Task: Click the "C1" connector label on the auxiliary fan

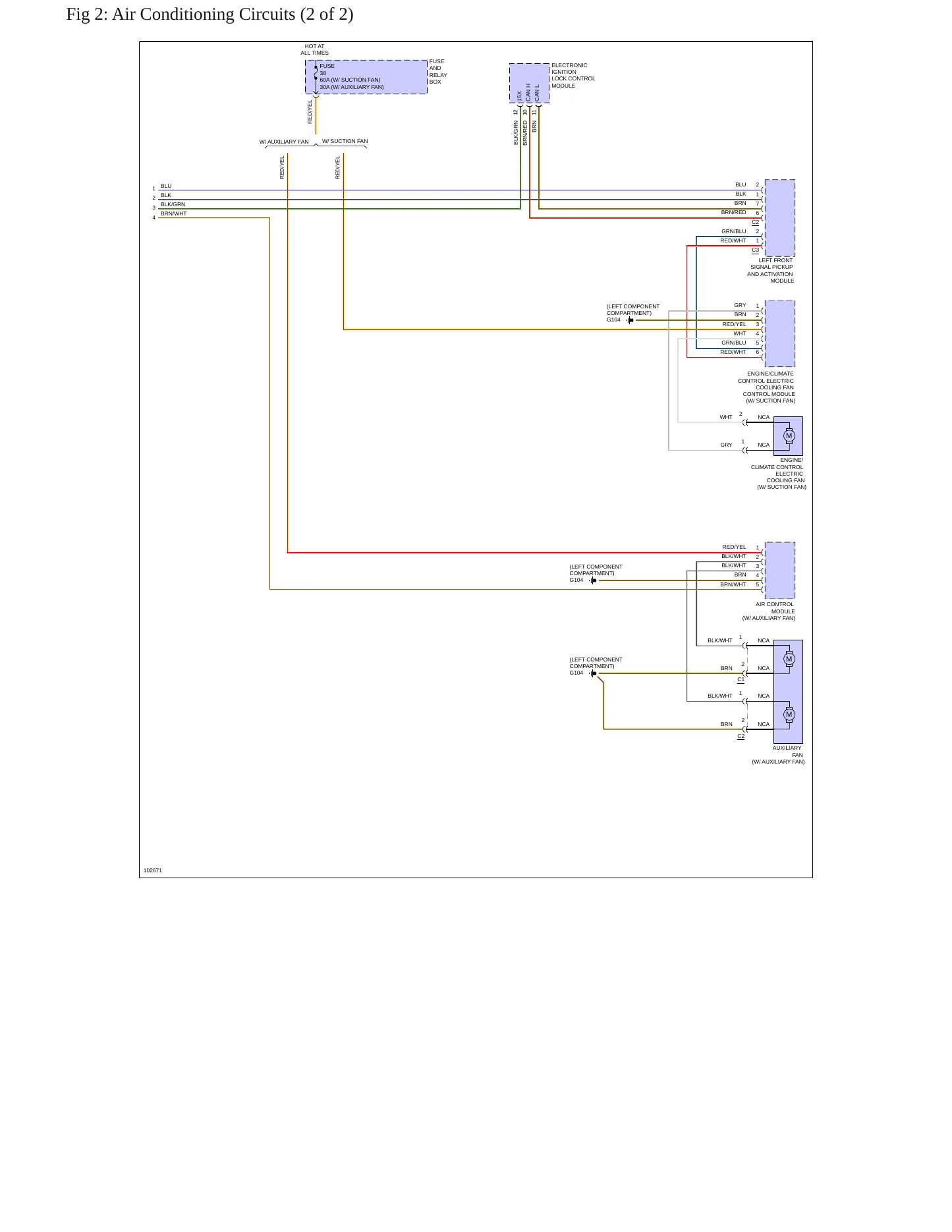Action: click(741, 679)
